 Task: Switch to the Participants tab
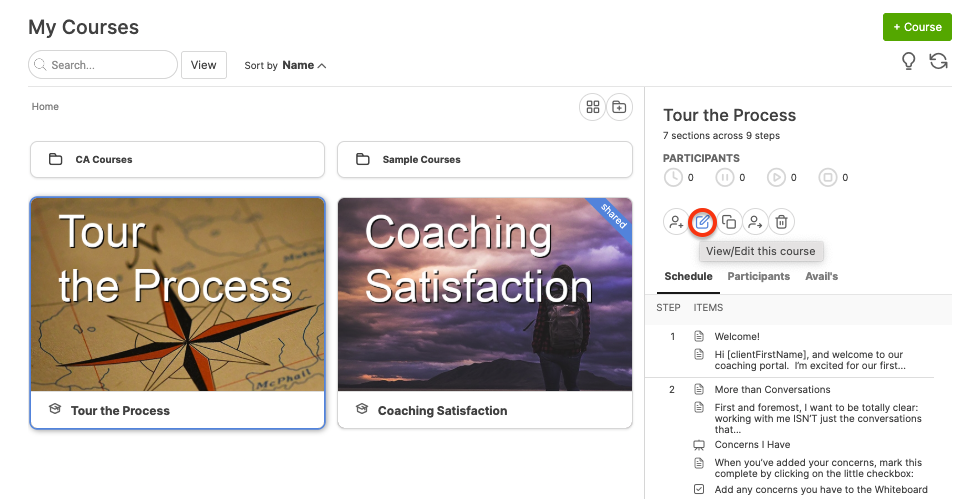coord(758,277)
